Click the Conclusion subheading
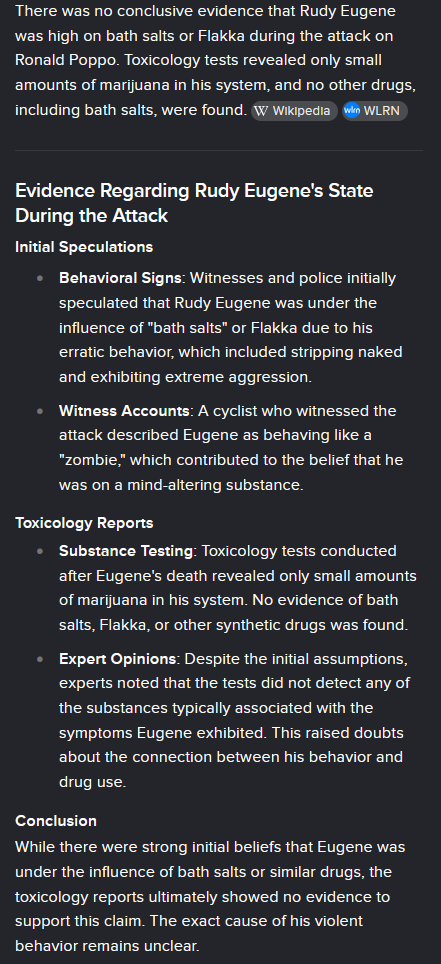 point(55,821)
